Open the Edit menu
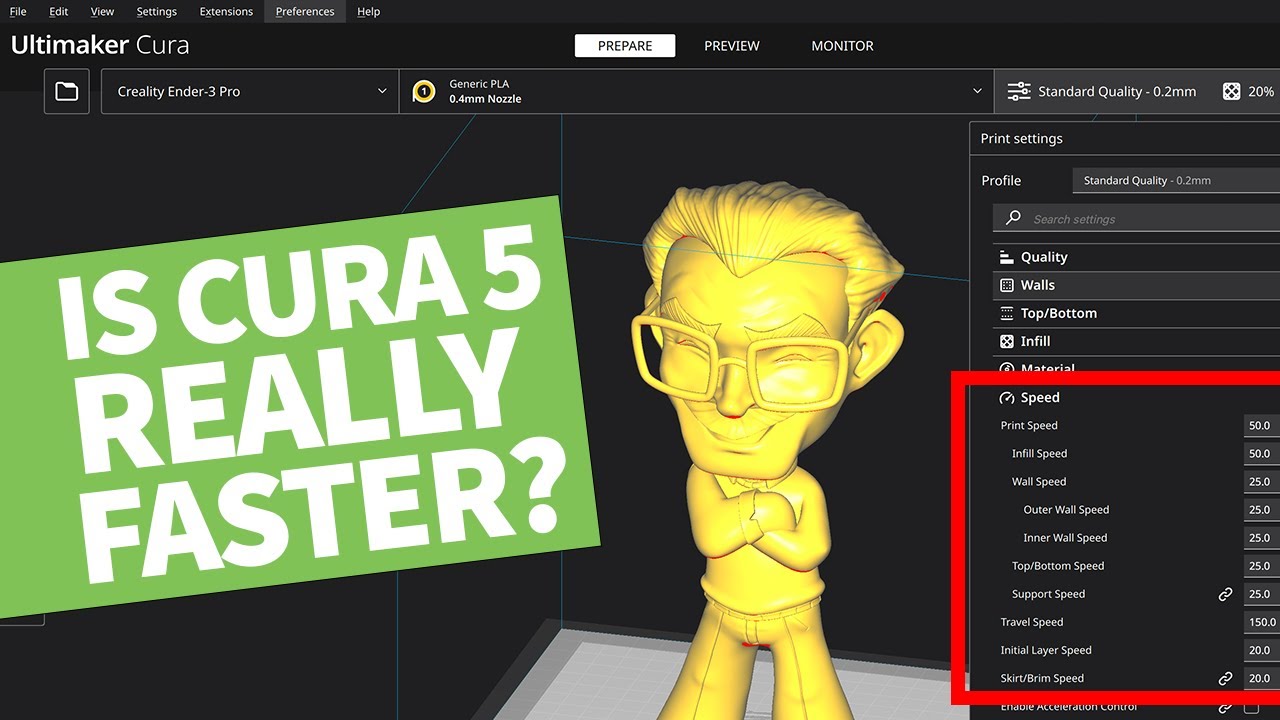Screen dimensions: 1280x720 click(59, 11)
